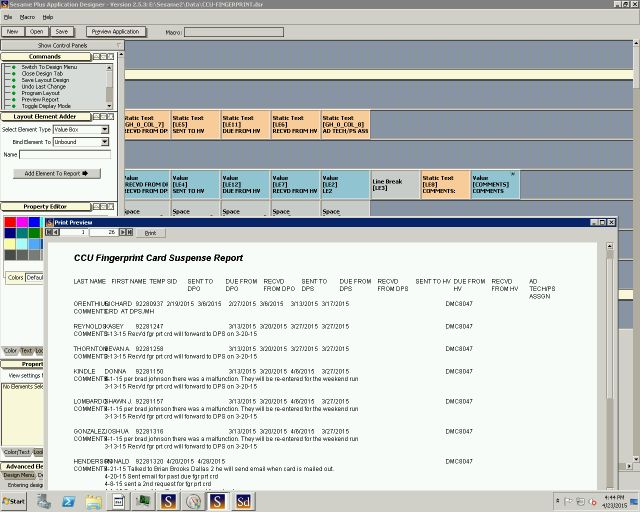
Task: Select the Design Menu tab
Action: pyautogui.click(x=19, y=475)
